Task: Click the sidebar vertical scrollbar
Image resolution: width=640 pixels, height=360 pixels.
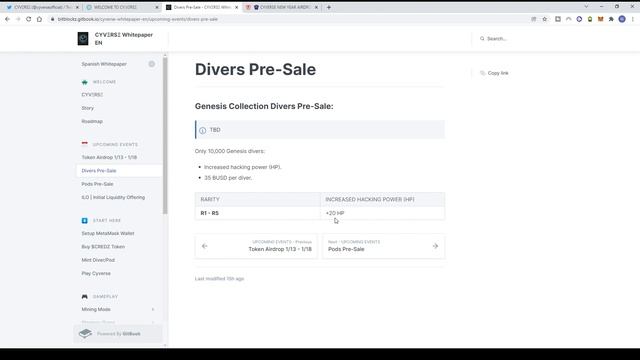Action: (165, 135)
